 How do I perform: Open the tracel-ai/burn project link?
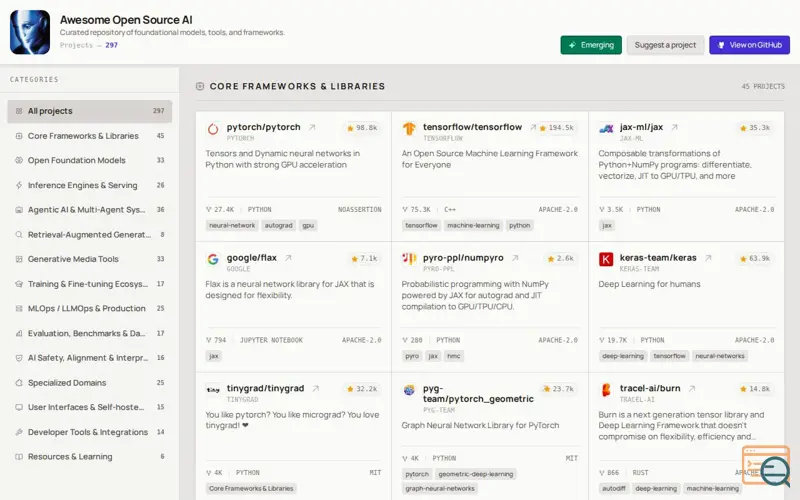click(650, 388)
